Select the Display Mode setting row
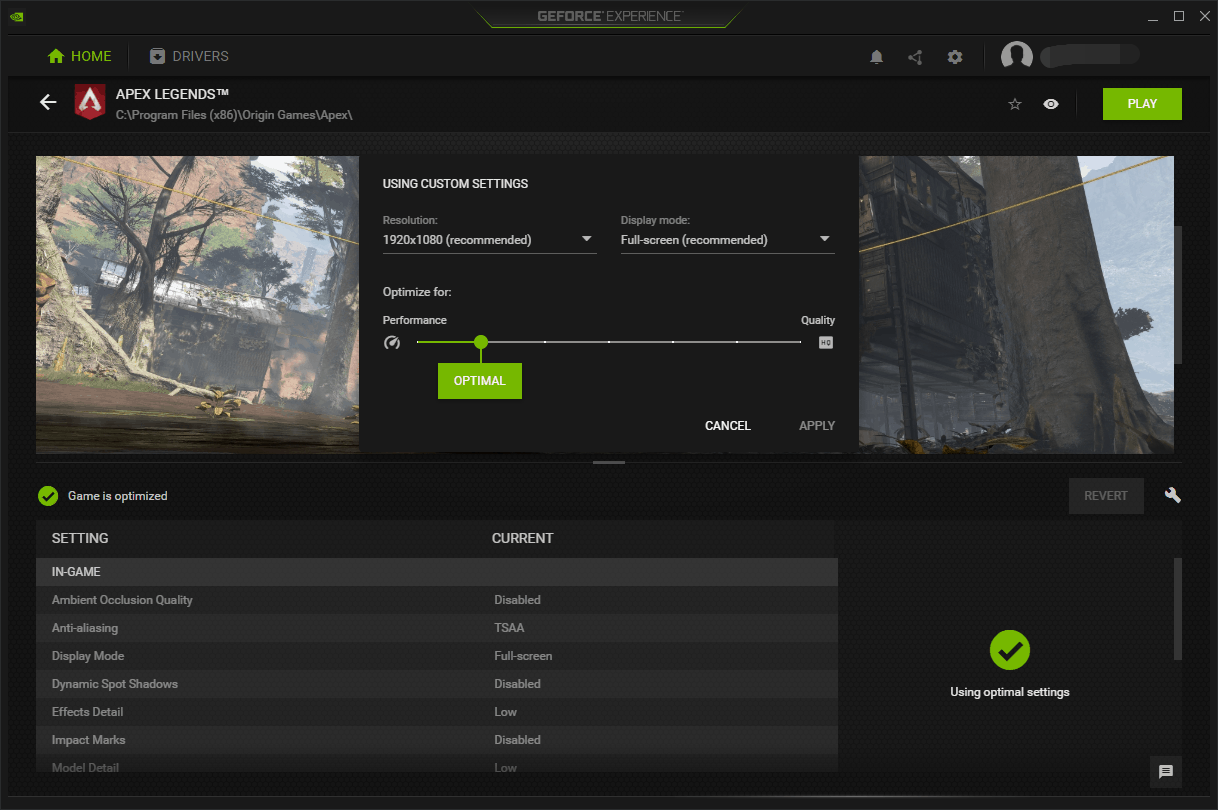Viewport: 1218px width, 810px height. 437,656
